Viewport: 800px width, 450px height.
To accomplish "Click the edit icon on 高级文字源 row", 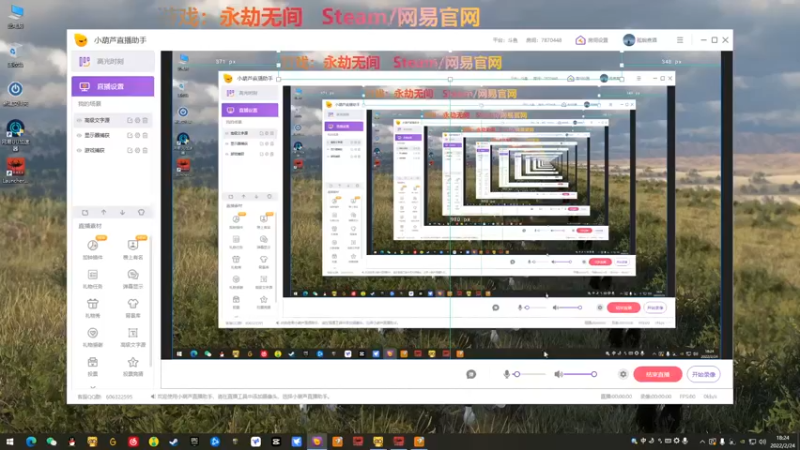I will (x=130, y=120).
